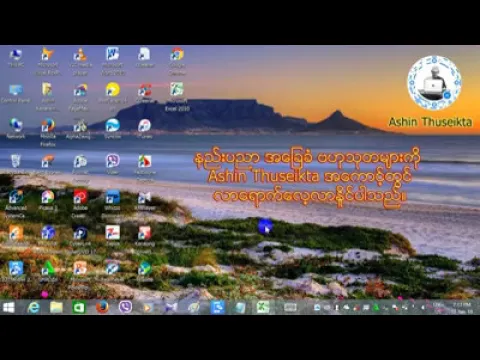This screenshot has height=360, width=480.
Task: Click the Ashin Thuseikta profile picture
Action: click(x=434, y=83)
